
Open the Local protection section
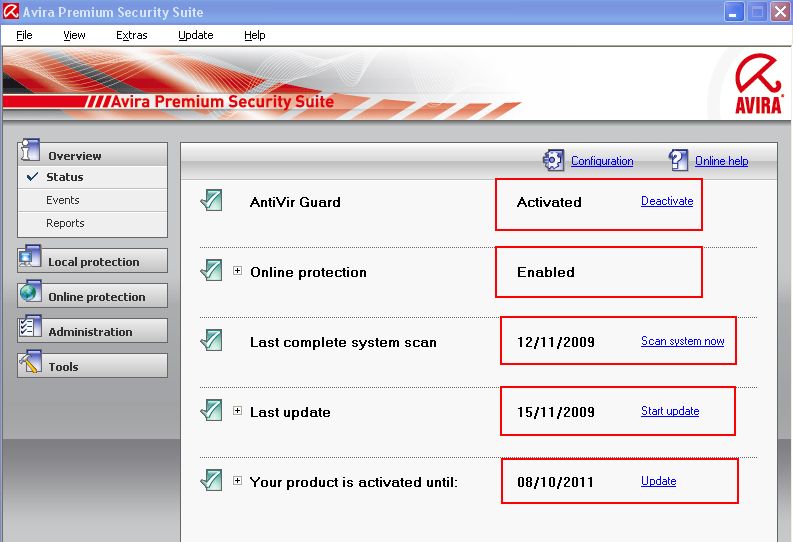93,261
